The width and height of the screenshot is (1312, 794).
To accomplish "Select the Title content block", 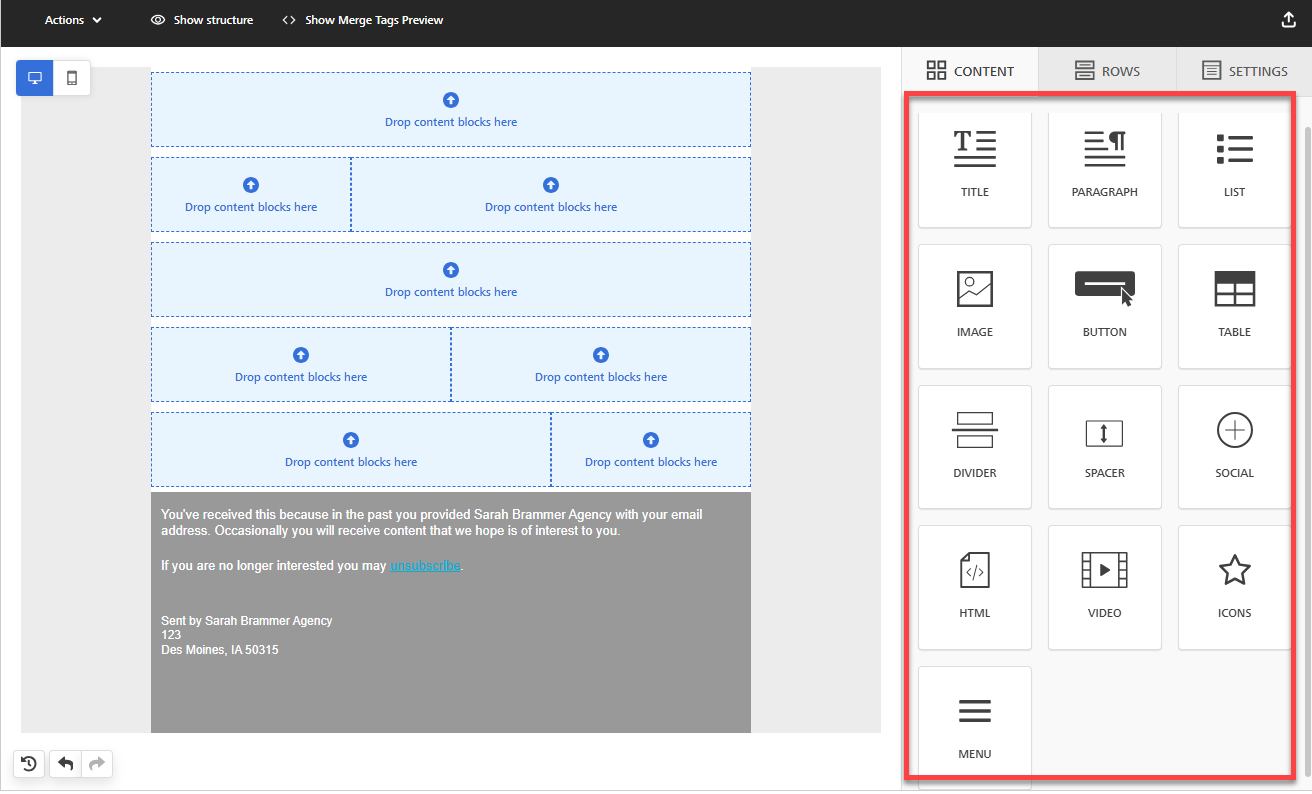I will 974,168.
